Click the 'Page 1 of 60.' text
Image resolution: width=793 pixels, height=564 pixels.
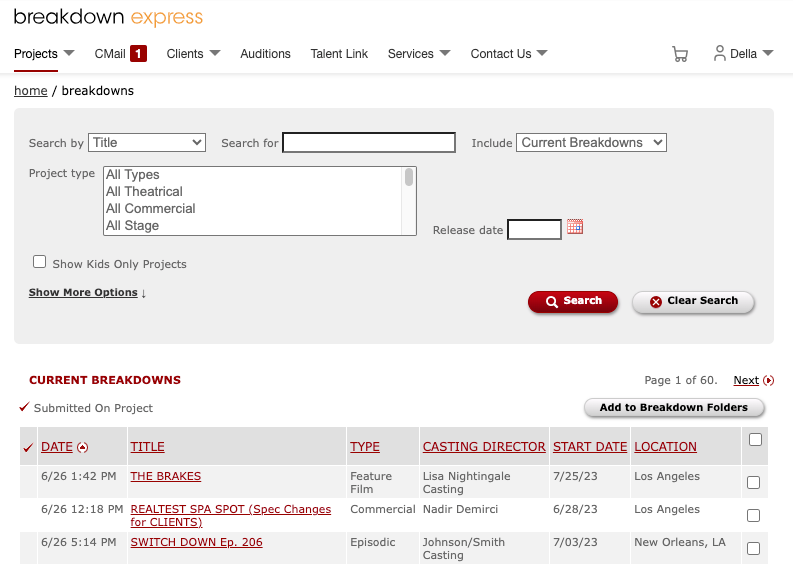681,380
